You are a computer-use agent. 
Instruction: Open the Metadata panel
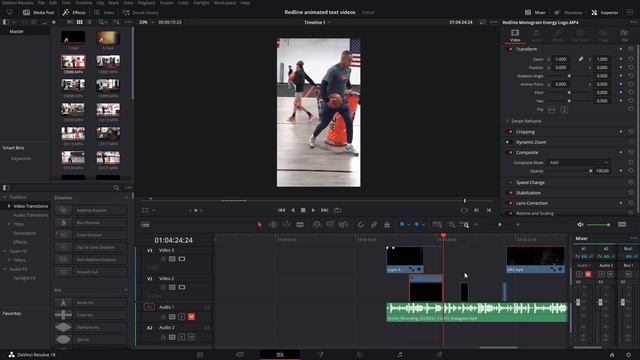point(569,12)
